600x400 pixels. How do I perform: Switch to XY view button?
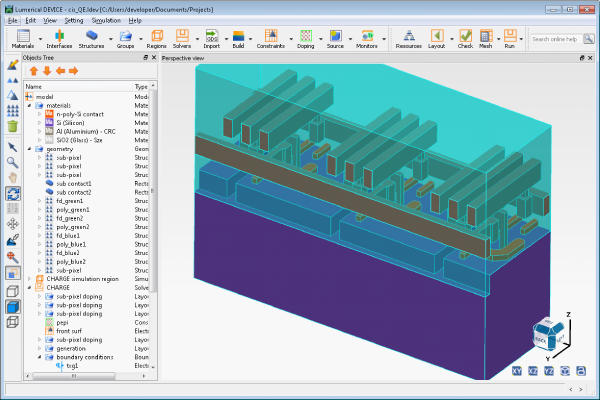[x=517, y=371]
